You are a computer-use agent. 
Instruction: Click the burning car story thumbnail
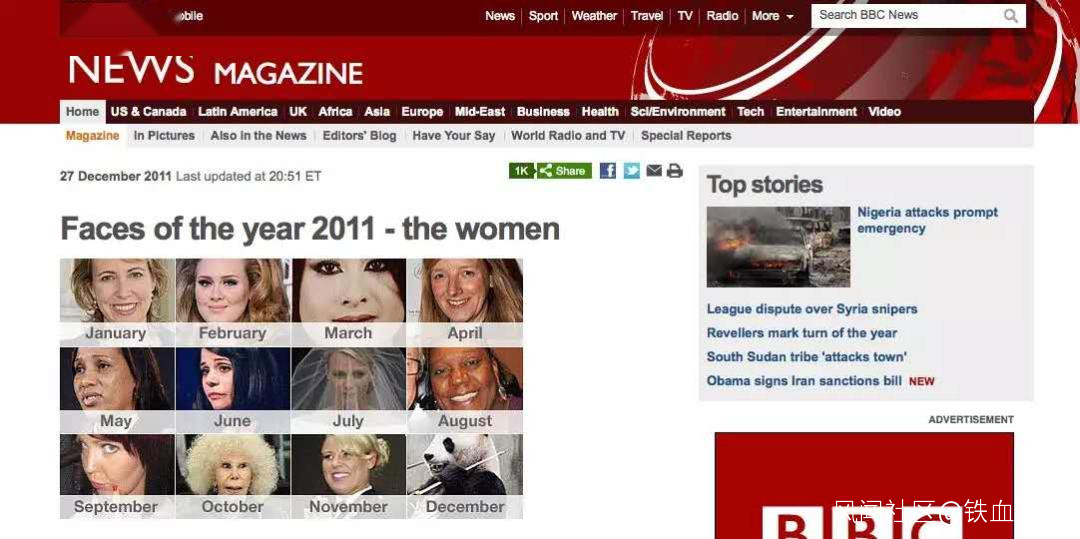tap(778, 246)
